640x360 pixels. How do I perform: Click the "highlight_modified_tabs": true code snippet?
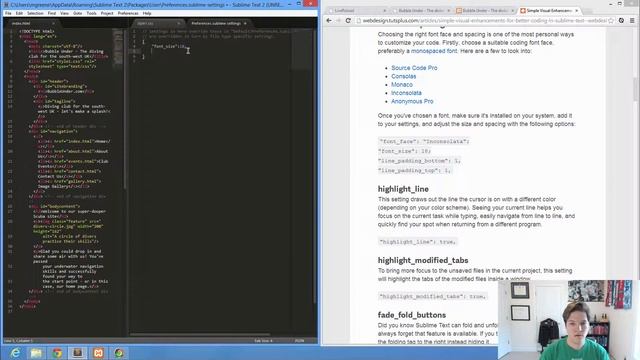(432, 296)
